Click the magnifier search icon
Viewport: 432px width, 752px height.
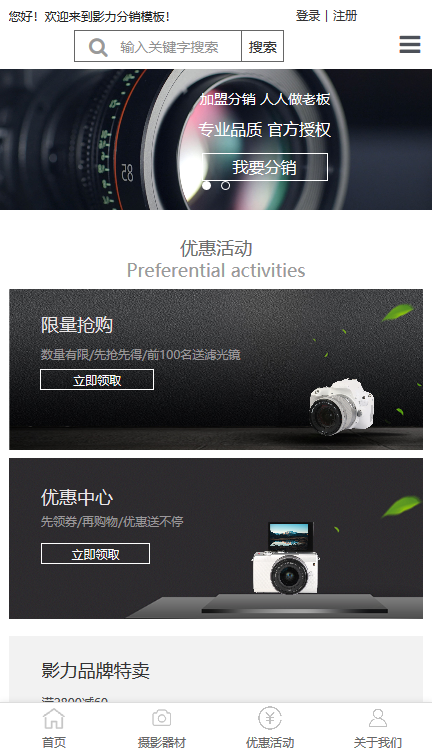[x=98, y=47]
